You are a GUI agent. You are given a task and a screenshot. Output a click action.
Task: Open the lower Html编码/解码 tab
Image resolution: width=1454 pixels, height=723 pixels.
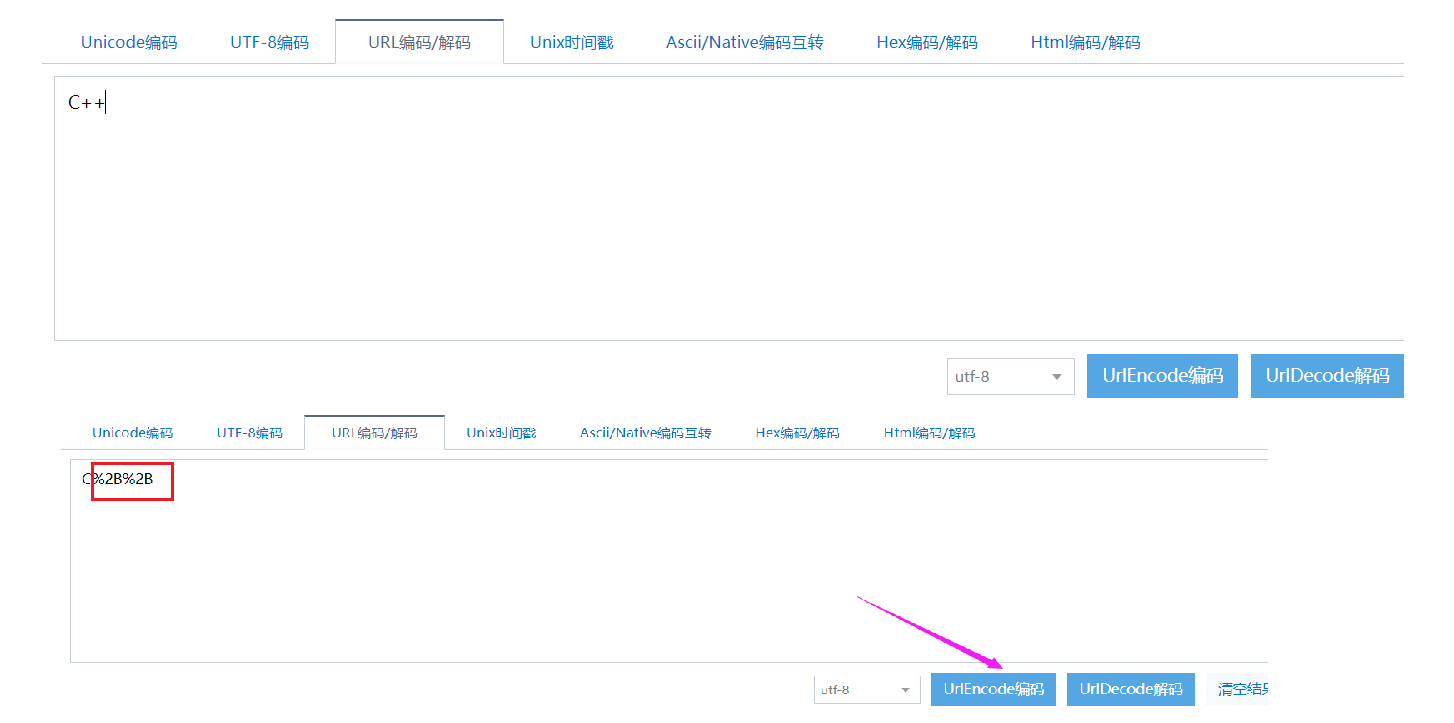(x=929, y=433)
